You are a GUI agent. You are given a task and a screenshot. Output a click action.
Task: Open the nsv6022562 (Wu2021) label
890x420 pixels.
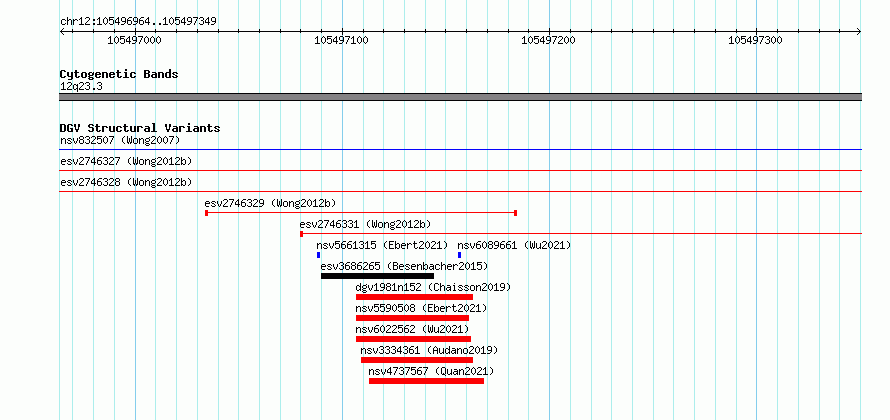click(412, 329)
